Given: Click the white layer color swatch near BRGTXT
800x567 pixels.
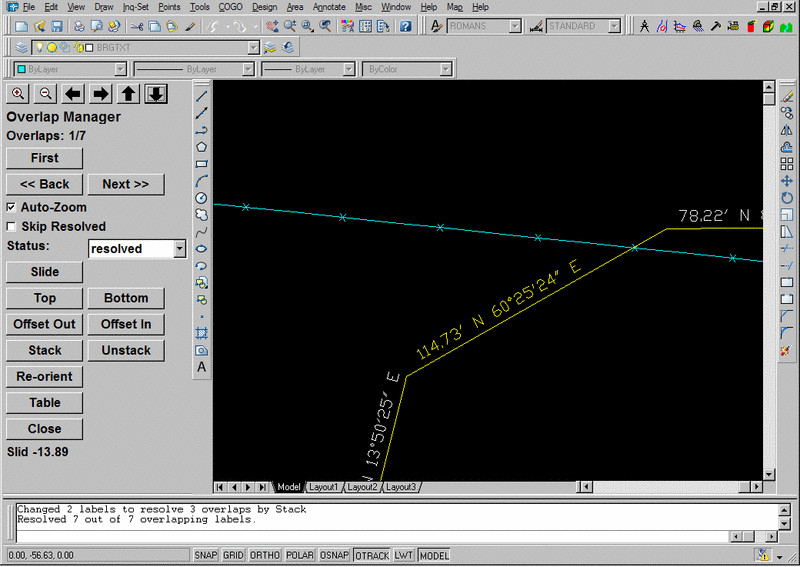Looking at the screenshot, I should [89, 47].
